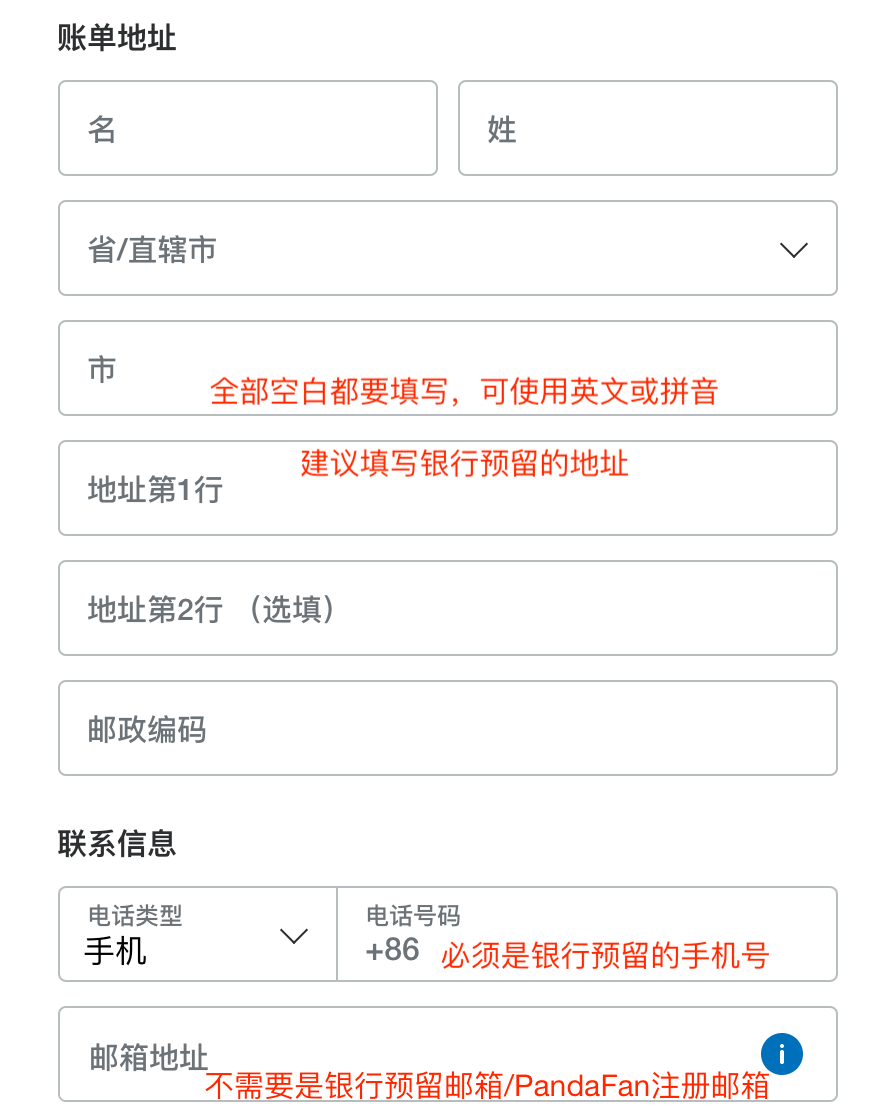894x1120 pixels.
Task: Select the optional 地址第2行 field
Action: tap(447, 608)
